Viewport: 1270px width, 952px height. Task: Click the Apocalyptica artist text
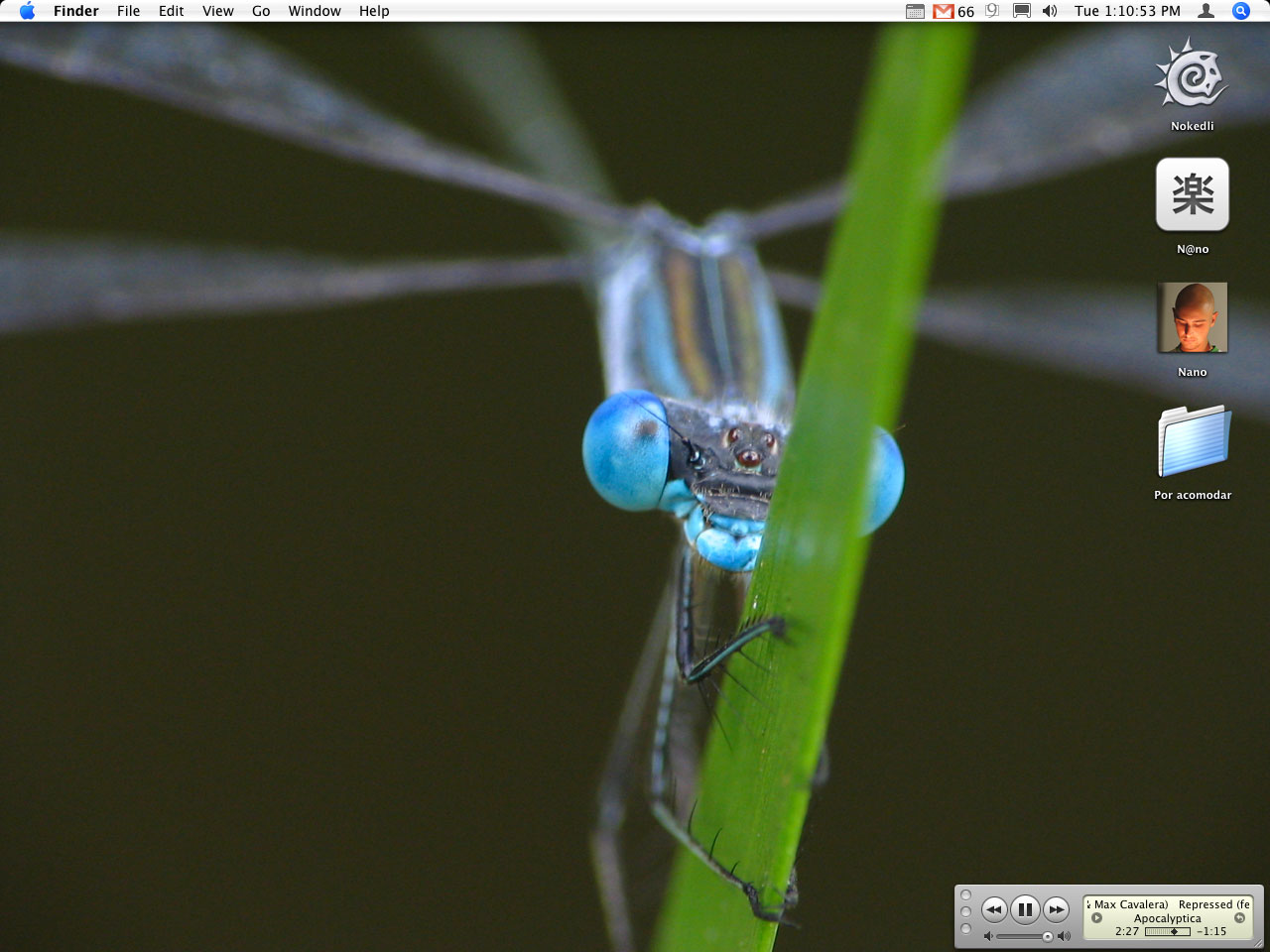pyautogui.click(x=1167, y=918)
